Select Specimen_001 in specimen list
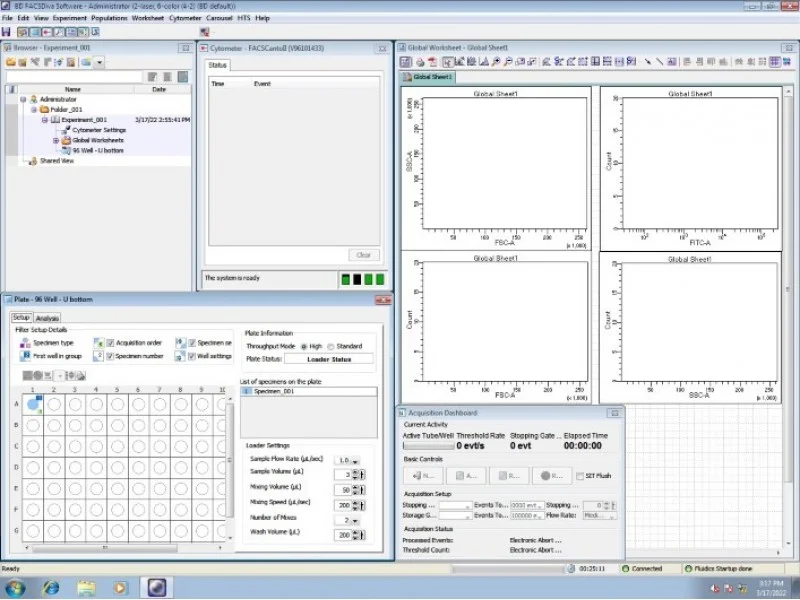800x600 pixels. [x=309, y=391]
